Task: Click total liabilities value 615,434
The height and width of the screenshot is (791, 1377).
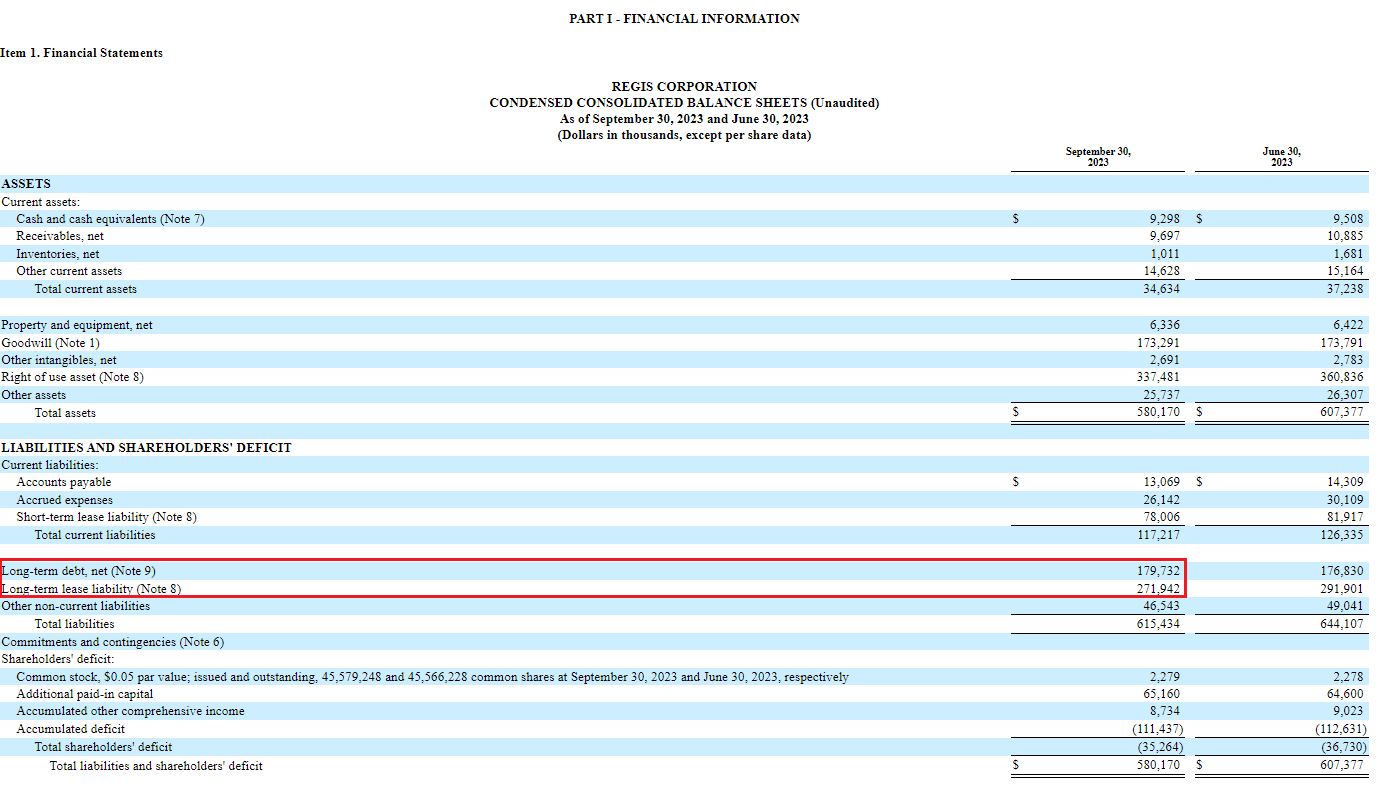Action: pos(1158,624)
